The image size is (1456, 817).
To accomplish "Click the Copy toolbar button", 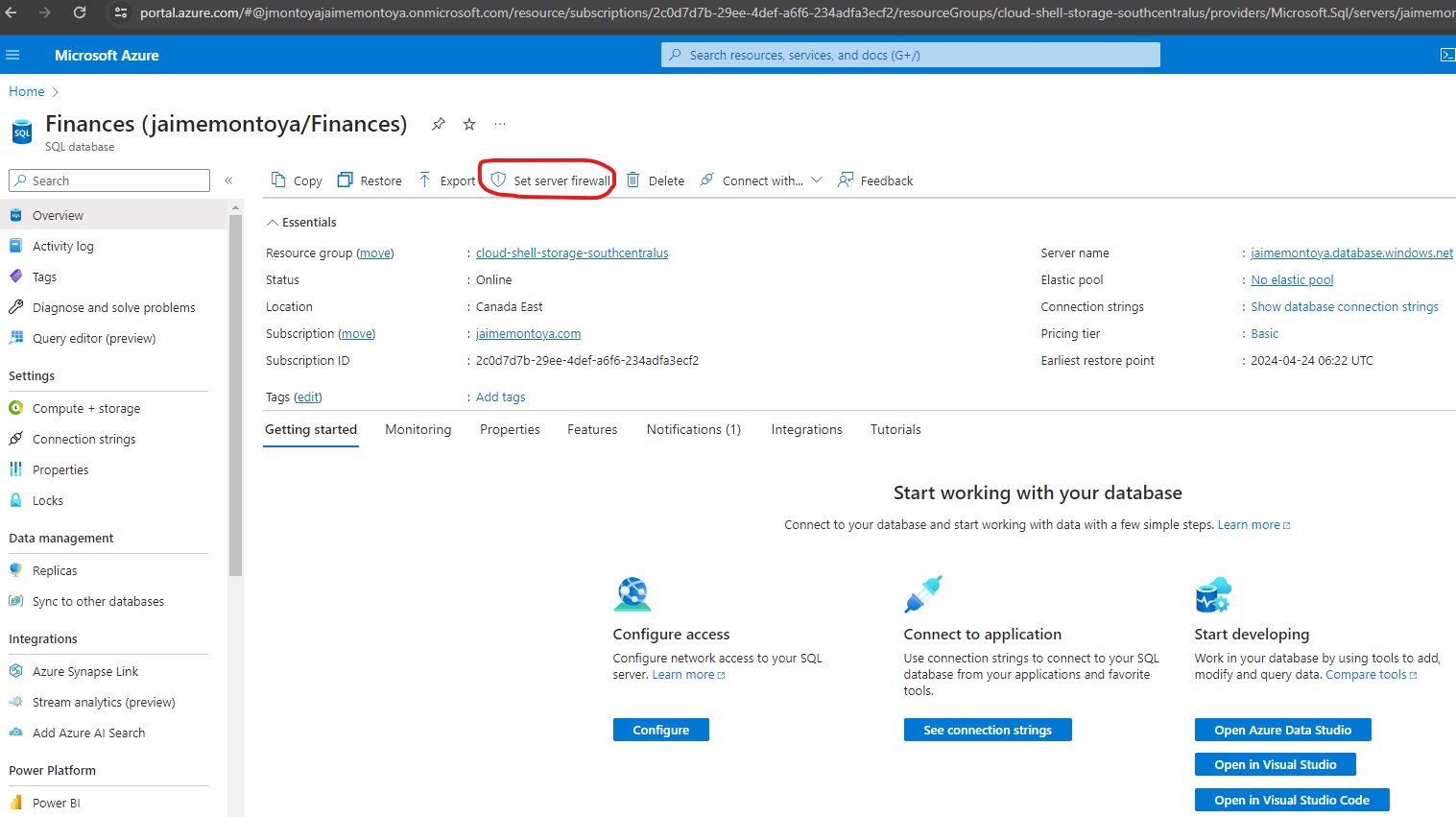I will click(x=297, y=180).
